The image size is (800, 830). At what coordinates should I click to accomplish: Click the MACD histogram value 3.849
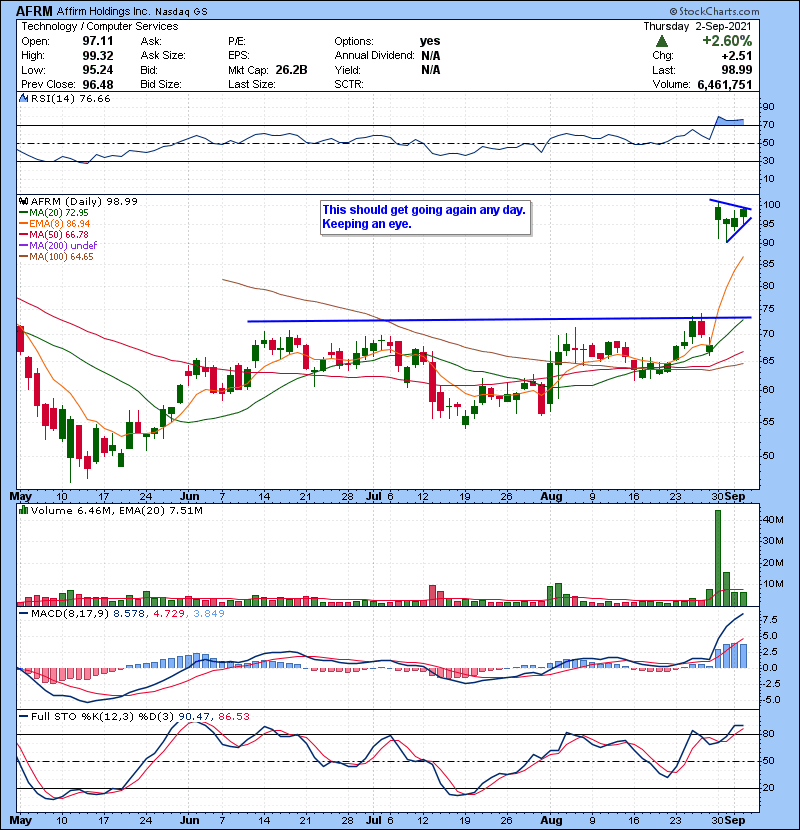tap(209, 614)
